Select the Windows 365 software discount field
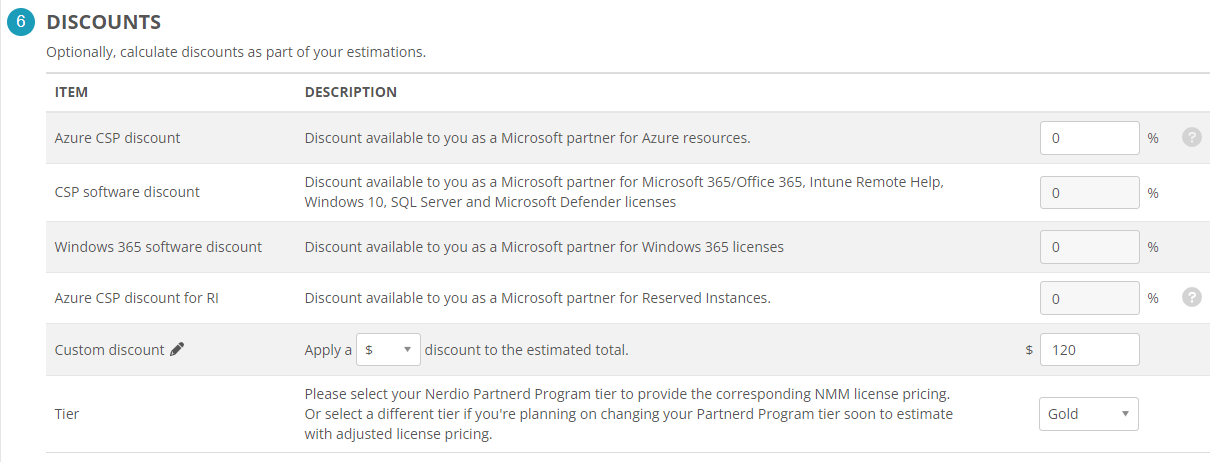 coord(1089,247)
